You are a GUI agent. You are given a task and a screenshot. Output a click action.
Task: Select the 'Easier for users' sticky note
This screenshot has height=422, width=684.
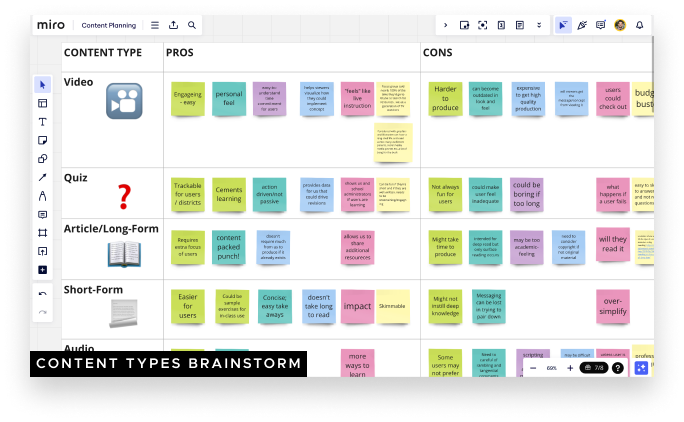(x=188, y=306)
